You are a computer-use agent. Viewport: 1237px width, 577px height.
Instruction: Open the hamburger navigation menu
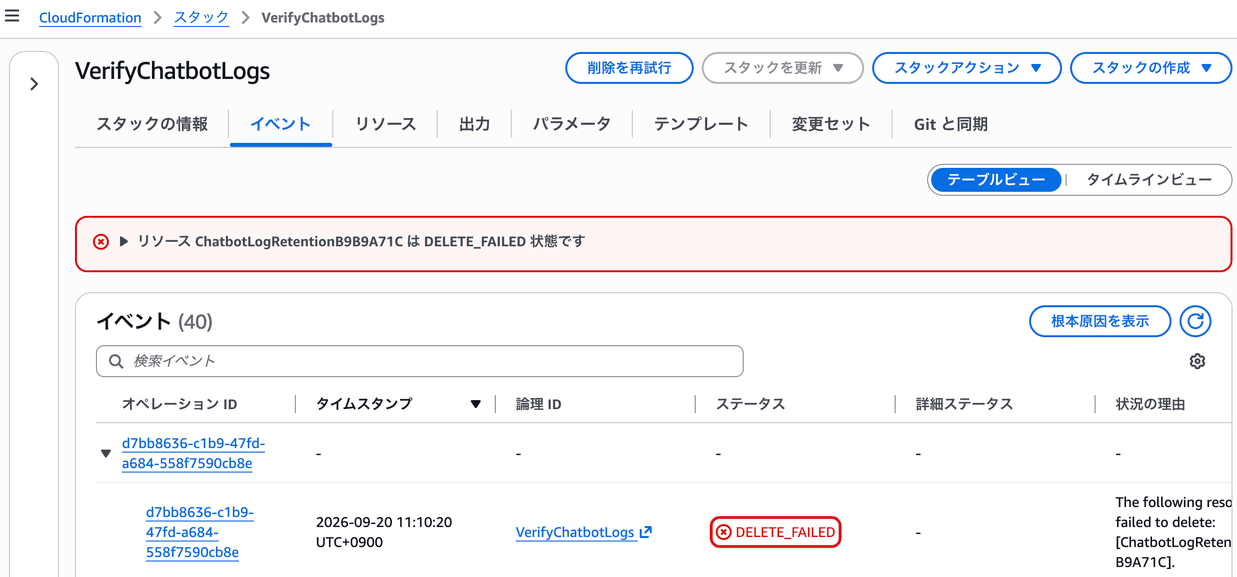pyautogui.click(x=12, y=16)
